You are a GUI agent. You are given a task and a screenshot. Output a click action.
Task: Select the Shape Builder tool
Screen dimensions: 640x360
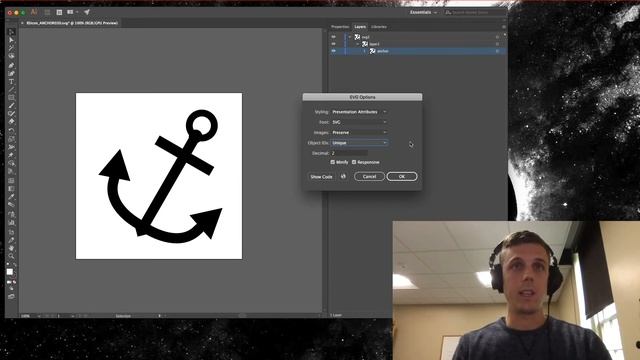(11, 164)
